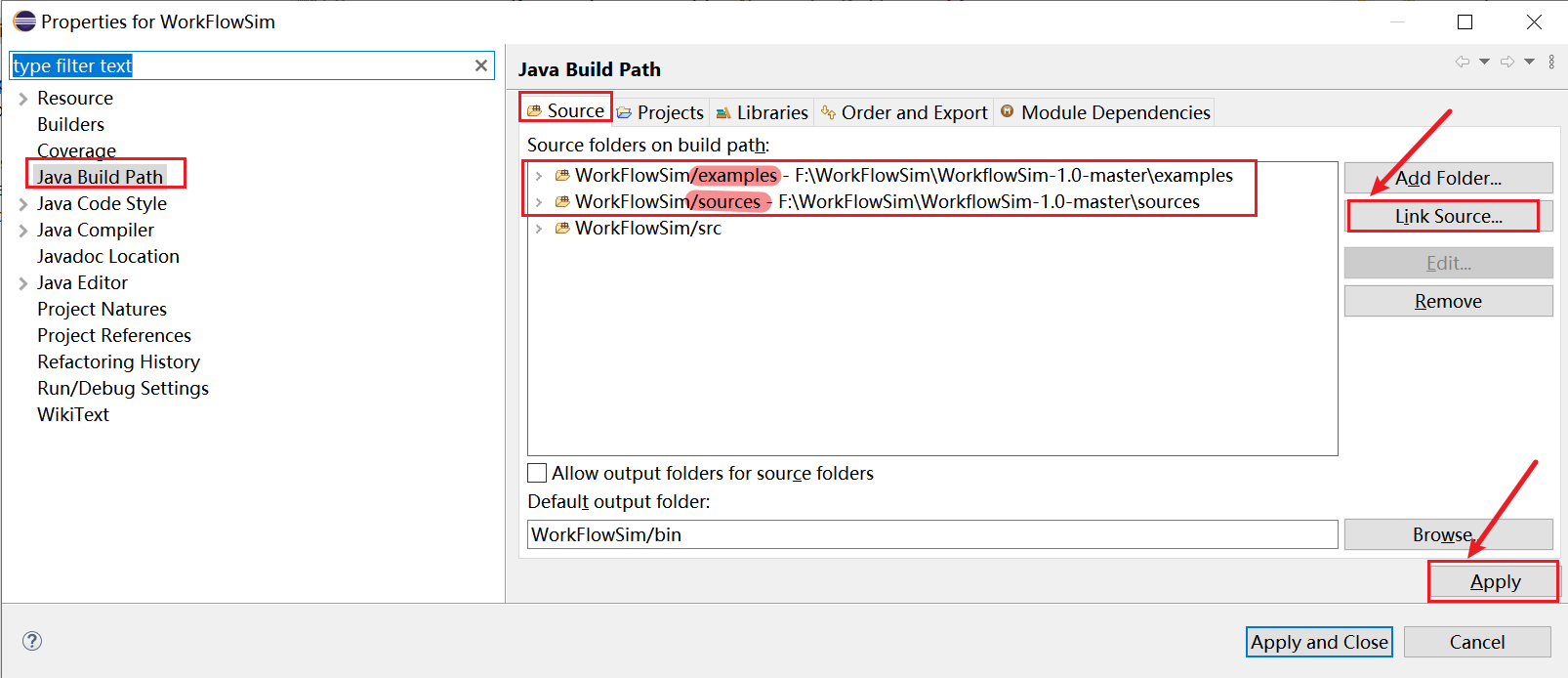Open back history dropdown arrow
1568x678 pixels.
[x=1484, y=62]
